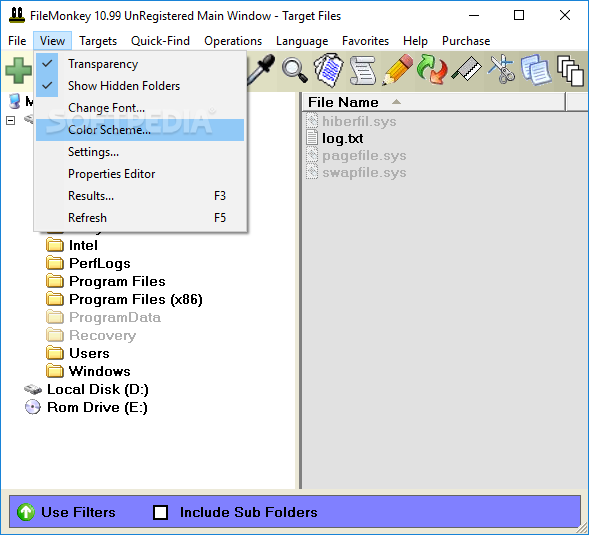Click the My Computer icon in tree
The height and width of the screenshot is (535, 589).
tap(14, 101)
